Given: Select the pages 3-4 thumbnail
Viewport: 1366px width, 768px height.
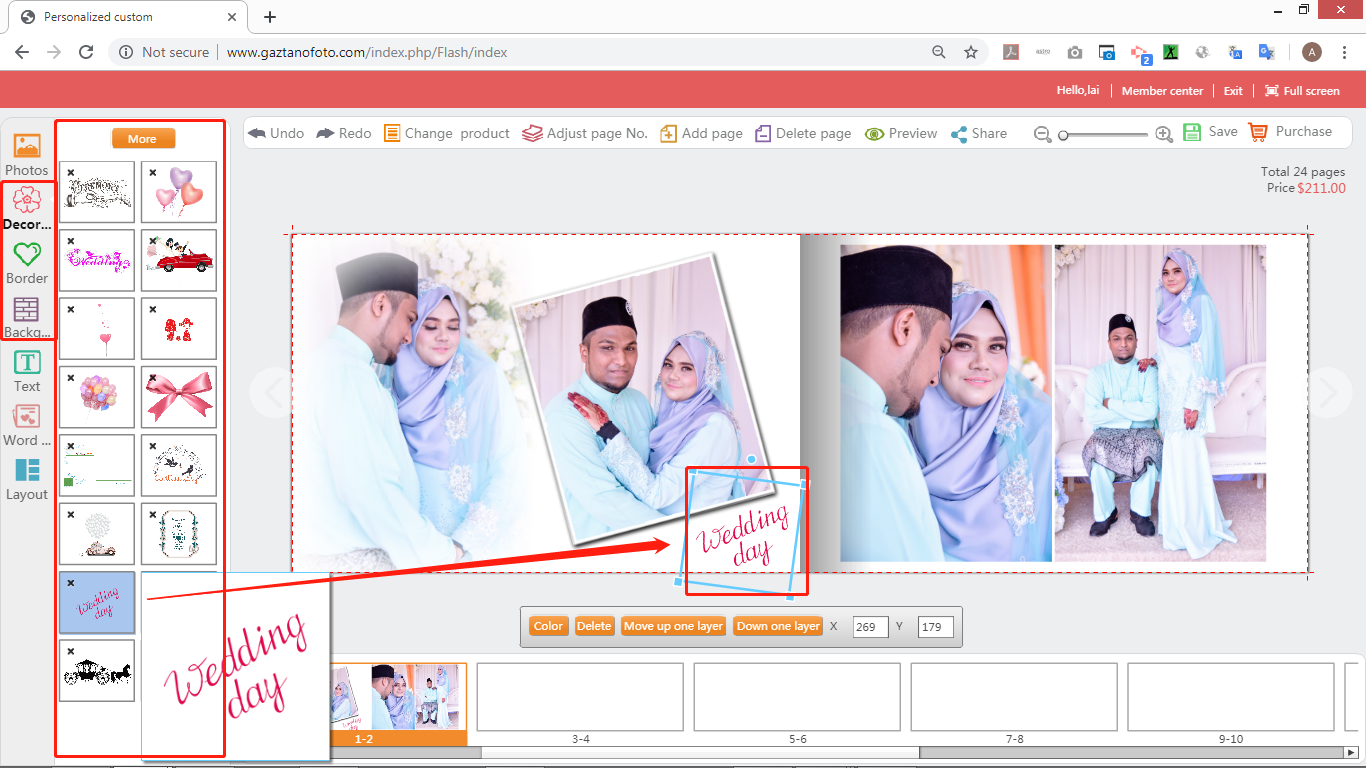Looking at the screenshot, I should coord(580,697).
